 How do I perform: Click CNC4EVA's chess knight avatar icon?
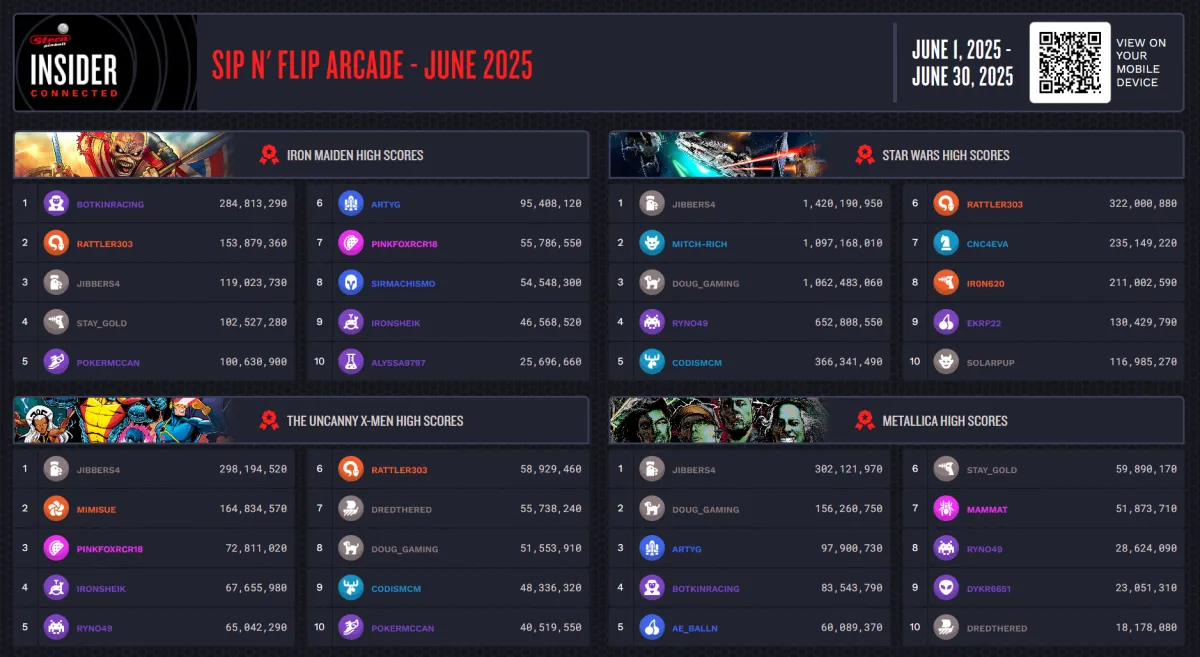946,243
